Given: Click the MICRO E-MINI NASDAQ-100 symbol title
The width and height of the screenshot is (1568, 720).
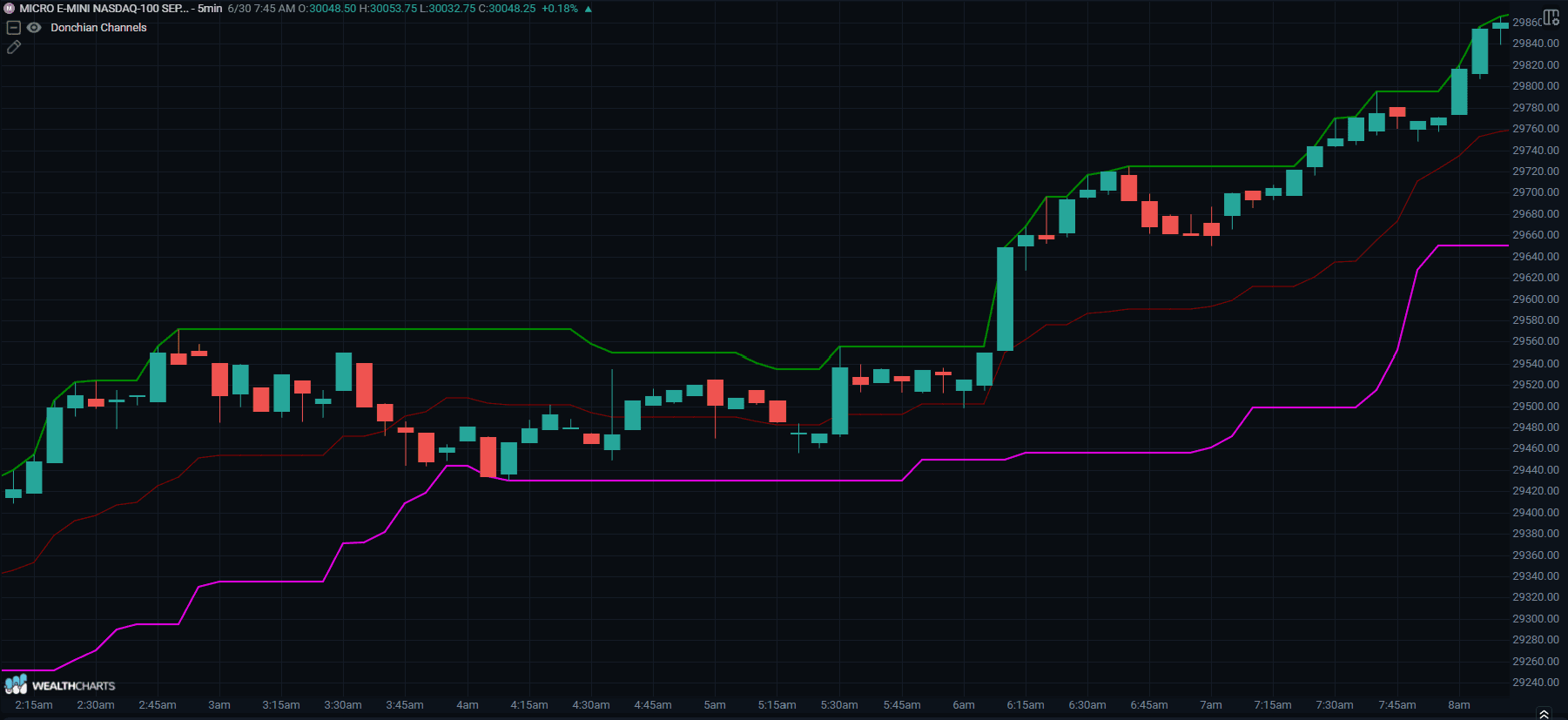Looking at the screenshot, I should click(103, 9).
